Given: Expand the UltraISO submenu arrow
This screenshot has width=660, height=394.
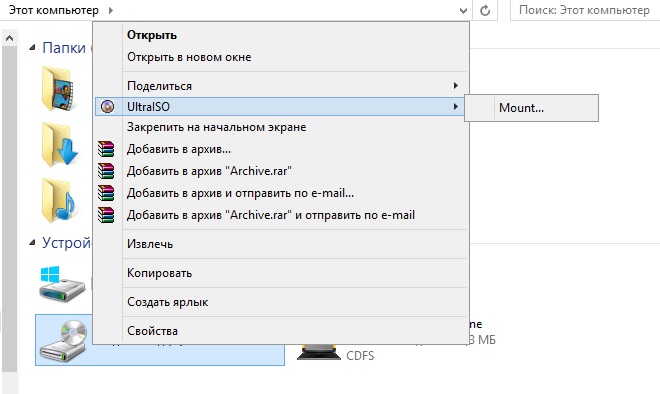Looking at the screenshot, I should (455, 106).
